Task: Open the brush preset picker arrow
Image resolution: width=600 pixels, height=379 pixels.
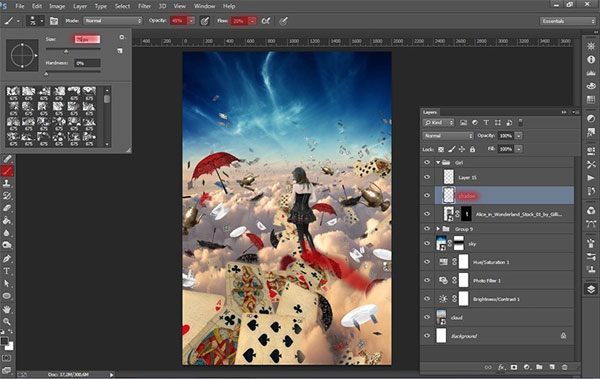Action: 42,21
